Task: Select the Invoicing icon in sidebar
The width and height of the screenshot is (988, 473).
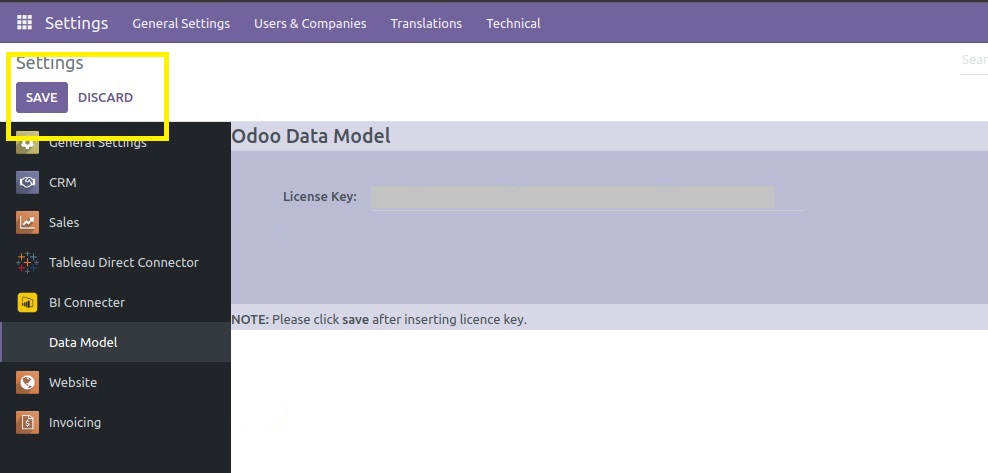Action: [x=27, y=423]
